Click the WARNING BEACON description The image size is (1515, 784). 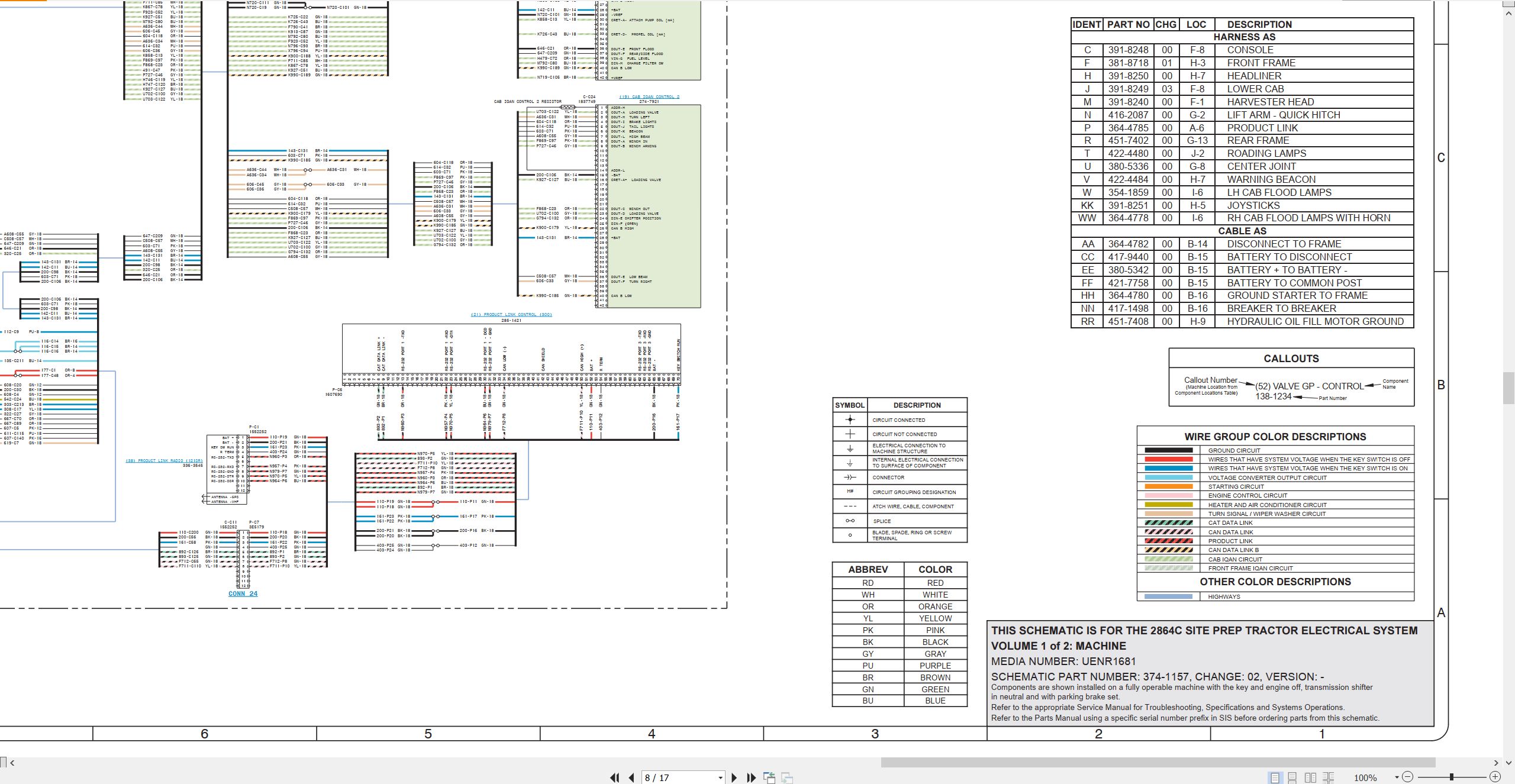(x=1271, y=179)
